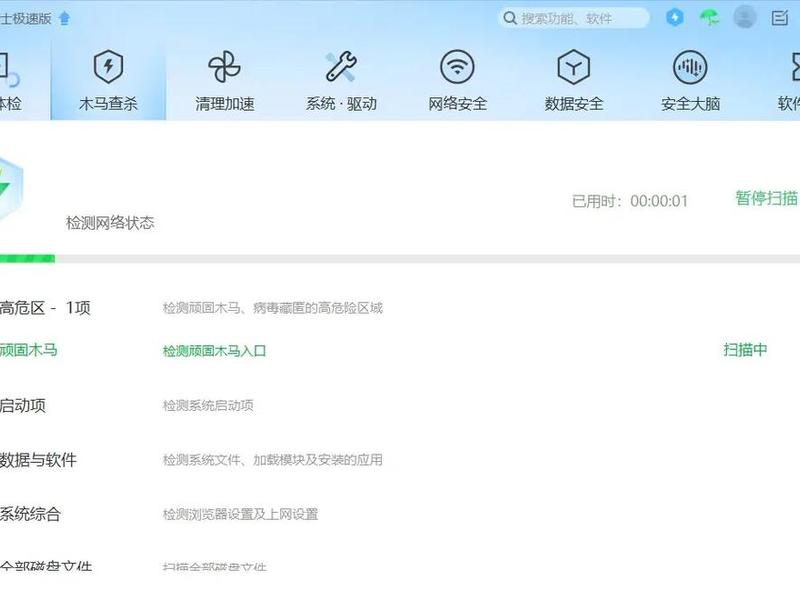This screenshot has height=600, width=800.
Task: Open the blue hexagon lightning icon
Action: [x=674, y=18]
